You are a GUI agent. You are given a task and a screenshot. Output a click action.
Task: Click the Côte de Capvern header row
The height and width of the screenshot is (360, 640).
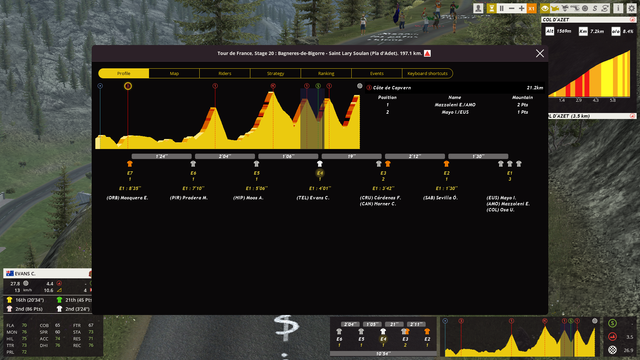tap(455, 88)
